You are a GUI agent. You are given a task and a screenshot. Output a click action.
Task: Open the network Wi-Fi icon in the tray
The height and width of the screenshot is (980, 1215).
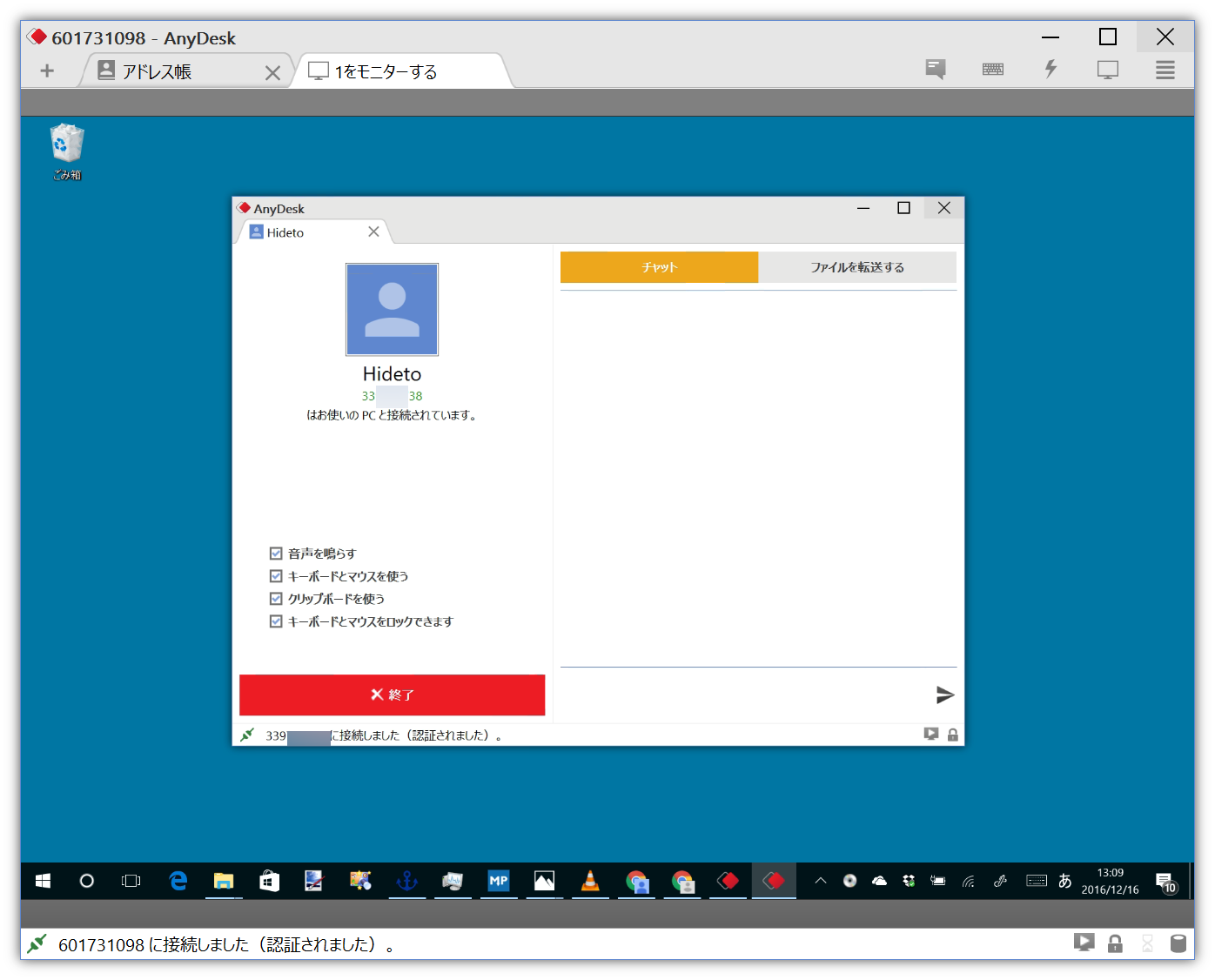pos(969,881)
